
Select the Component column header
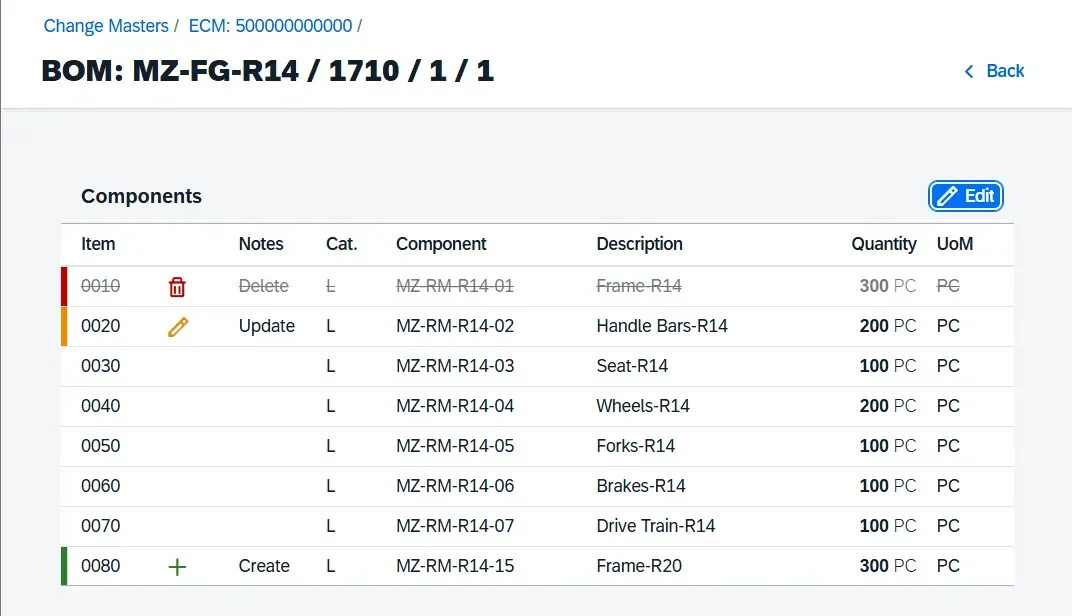pyautogui.click(x=441, y=244)
